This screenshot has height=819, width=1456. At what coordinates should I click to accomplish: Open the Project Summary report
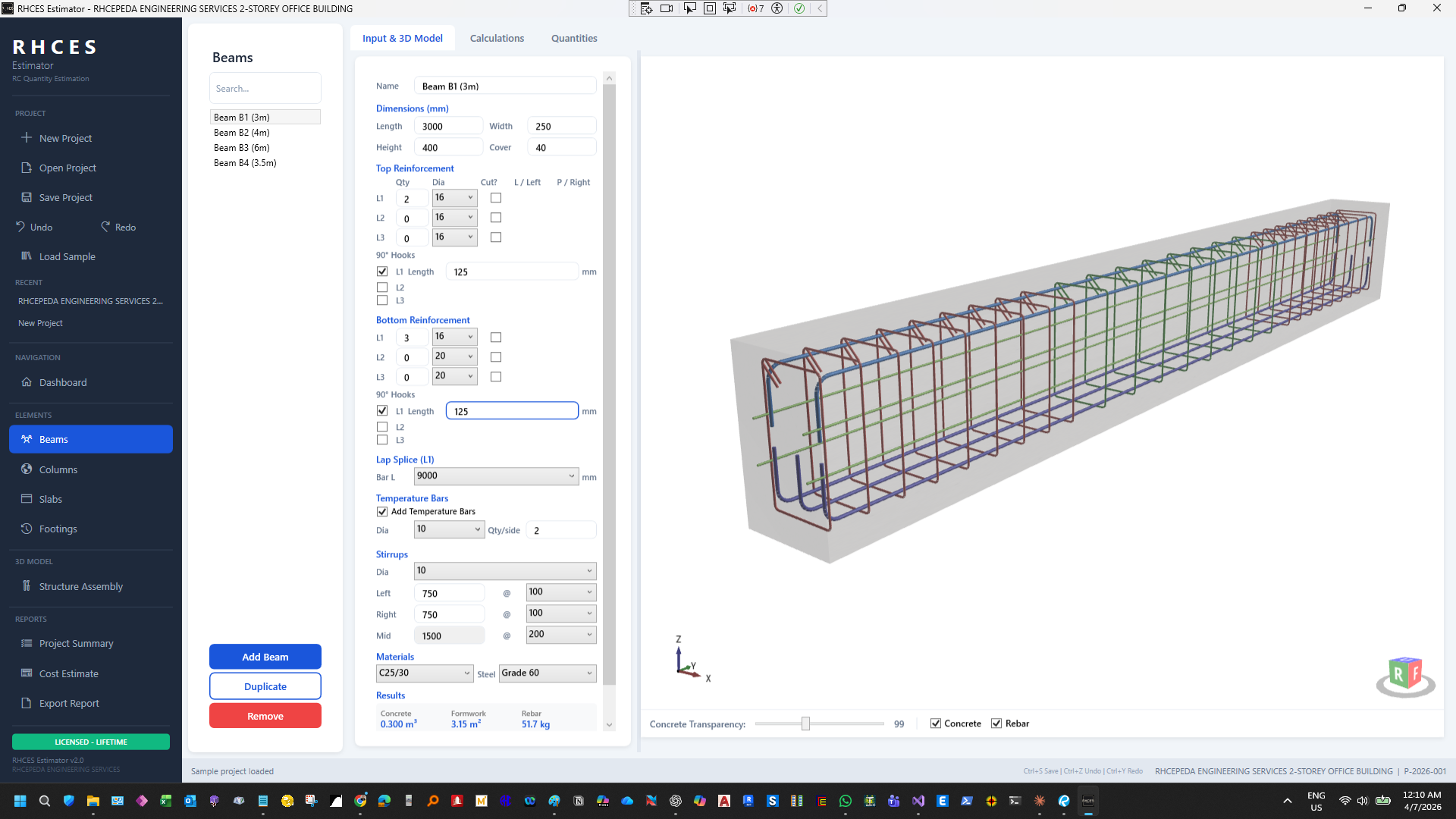pyautogui.click(x=76, y=643)
